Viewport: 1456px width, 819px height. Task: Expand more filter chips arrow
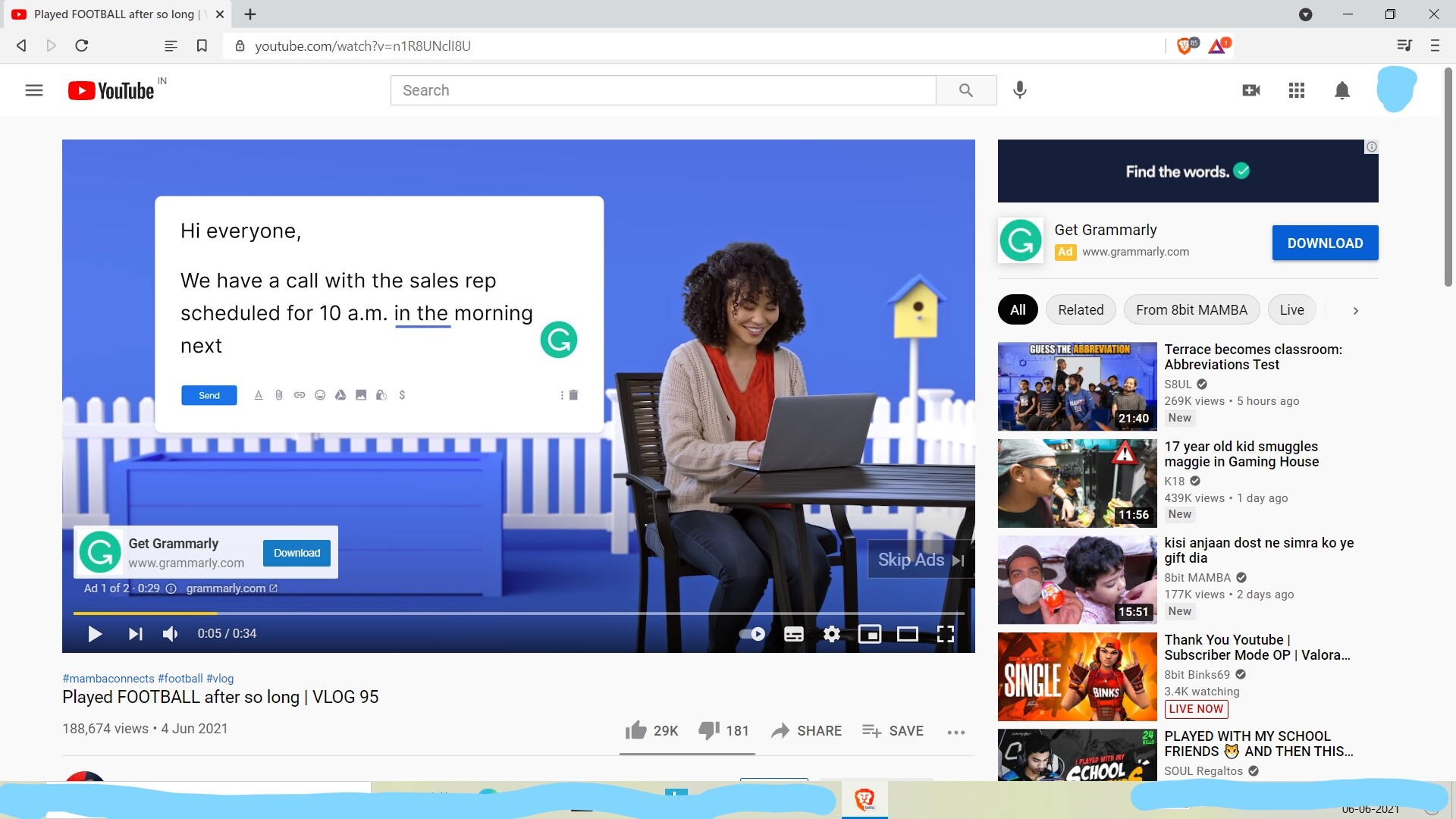(1355, 310)
